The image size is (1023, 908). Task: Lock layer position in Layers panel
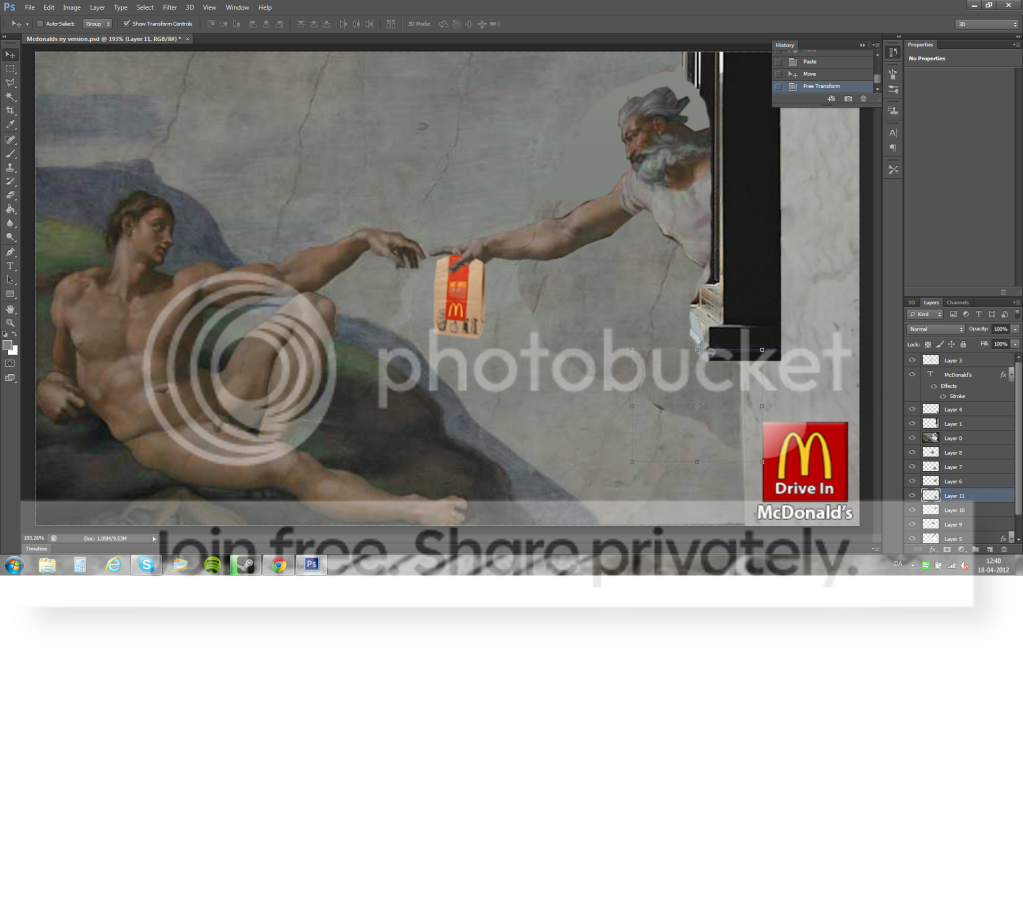point(951,344)
